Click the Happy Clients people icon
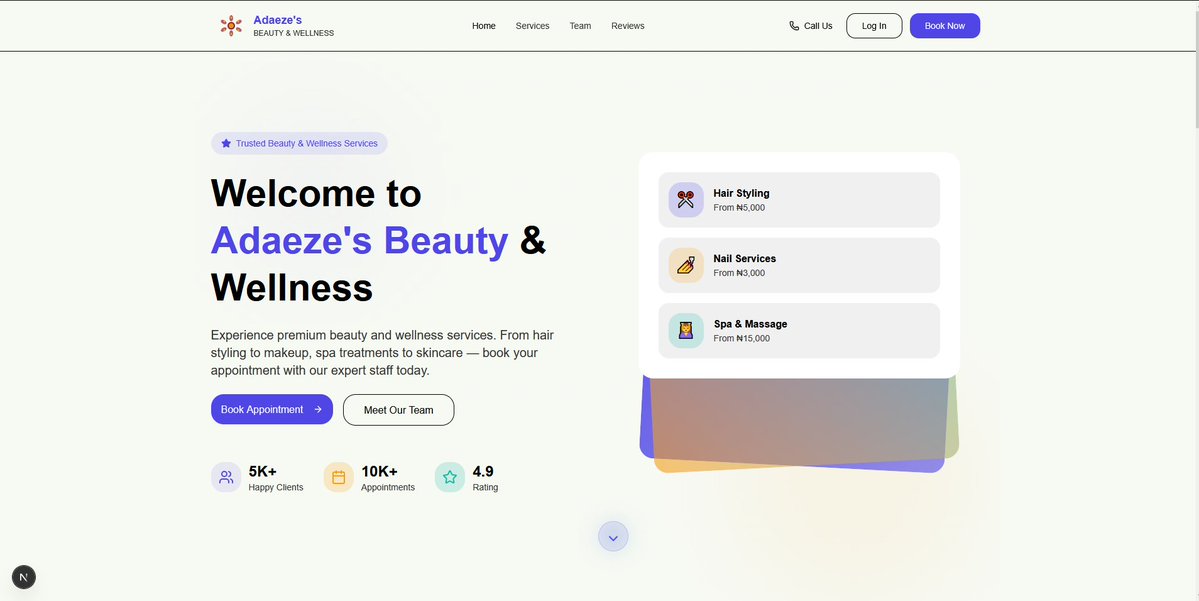The height and width of the screenshot is (601, 1199). (x=226, y=477)
